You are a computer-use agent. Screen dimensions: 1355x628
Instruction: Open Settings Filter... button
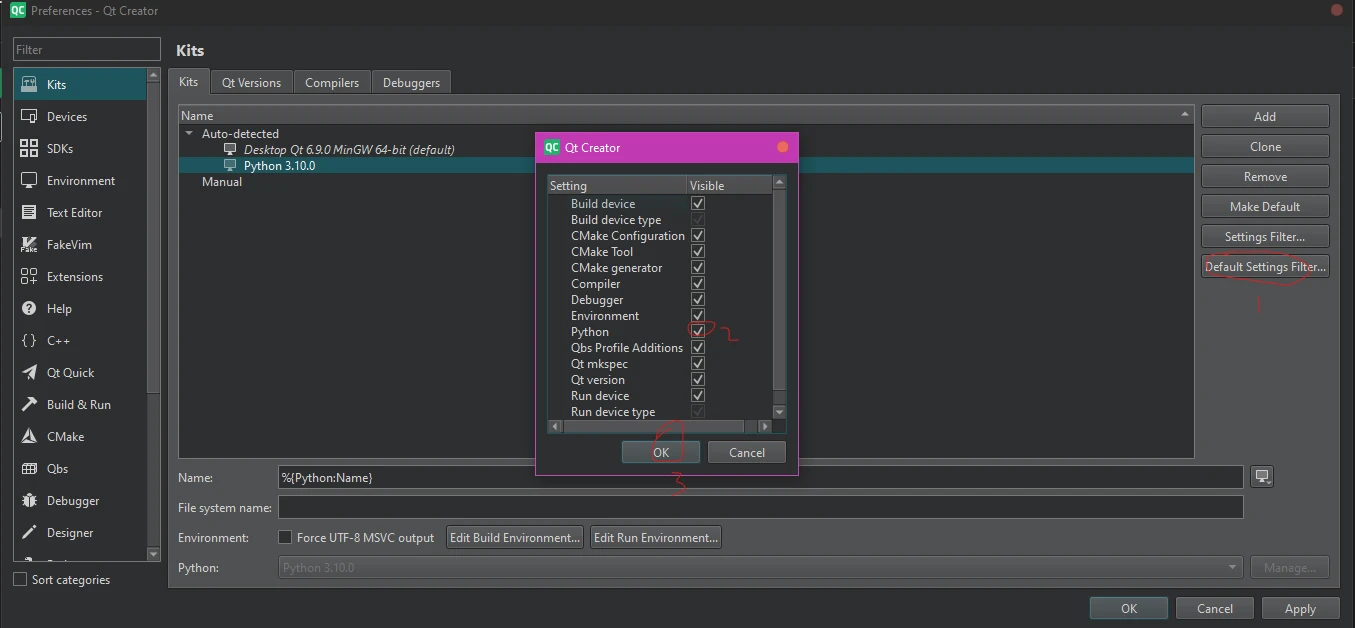pos(1265,237)
